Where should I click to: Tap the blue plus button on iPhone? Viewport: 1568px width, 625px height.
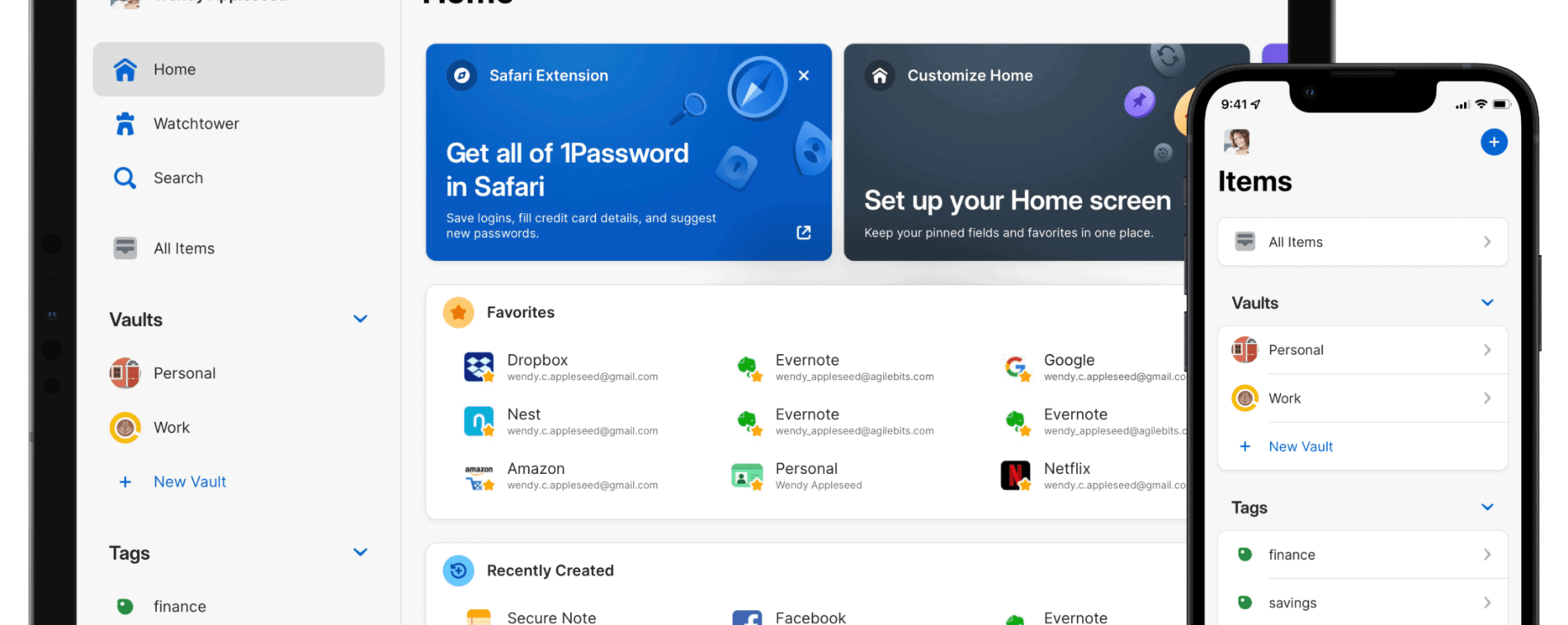pyautogui.click(x=1494, y=142)
